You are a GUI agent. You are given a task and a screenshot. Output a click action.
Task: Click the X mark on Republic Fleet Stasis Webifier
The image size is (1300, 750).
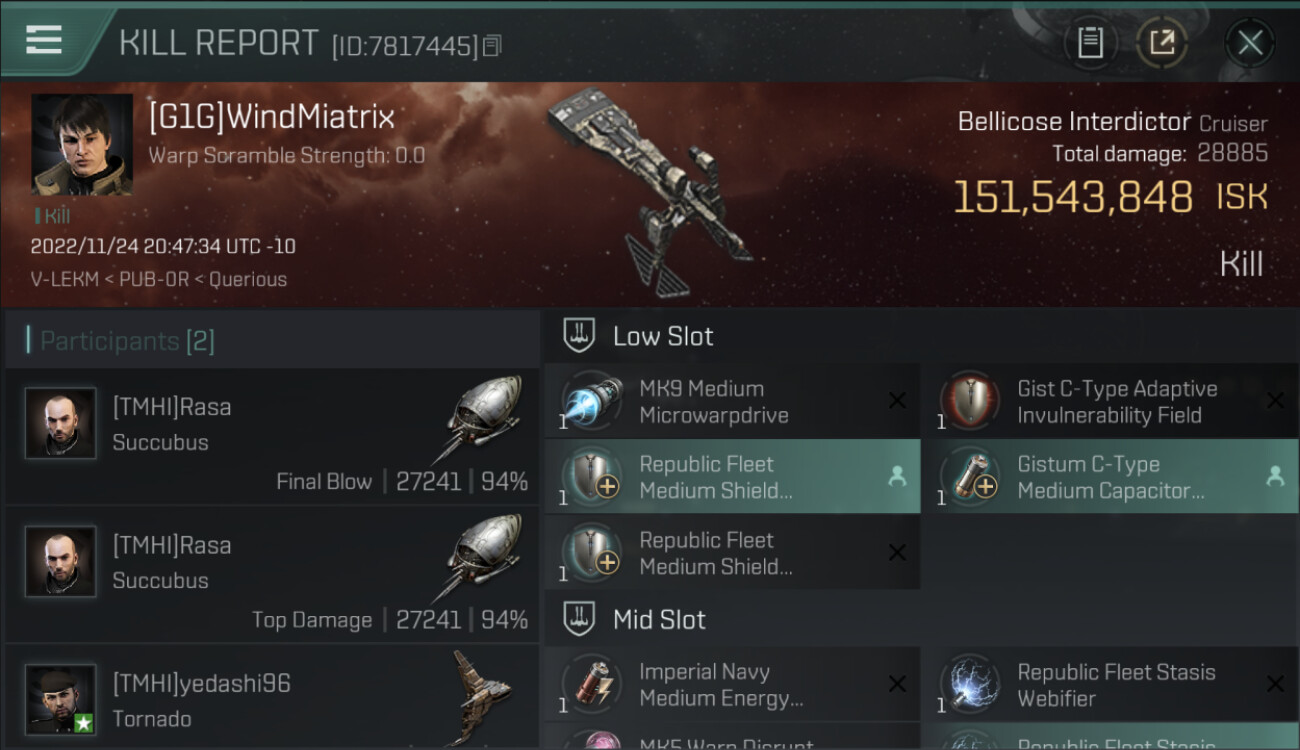1275,684
